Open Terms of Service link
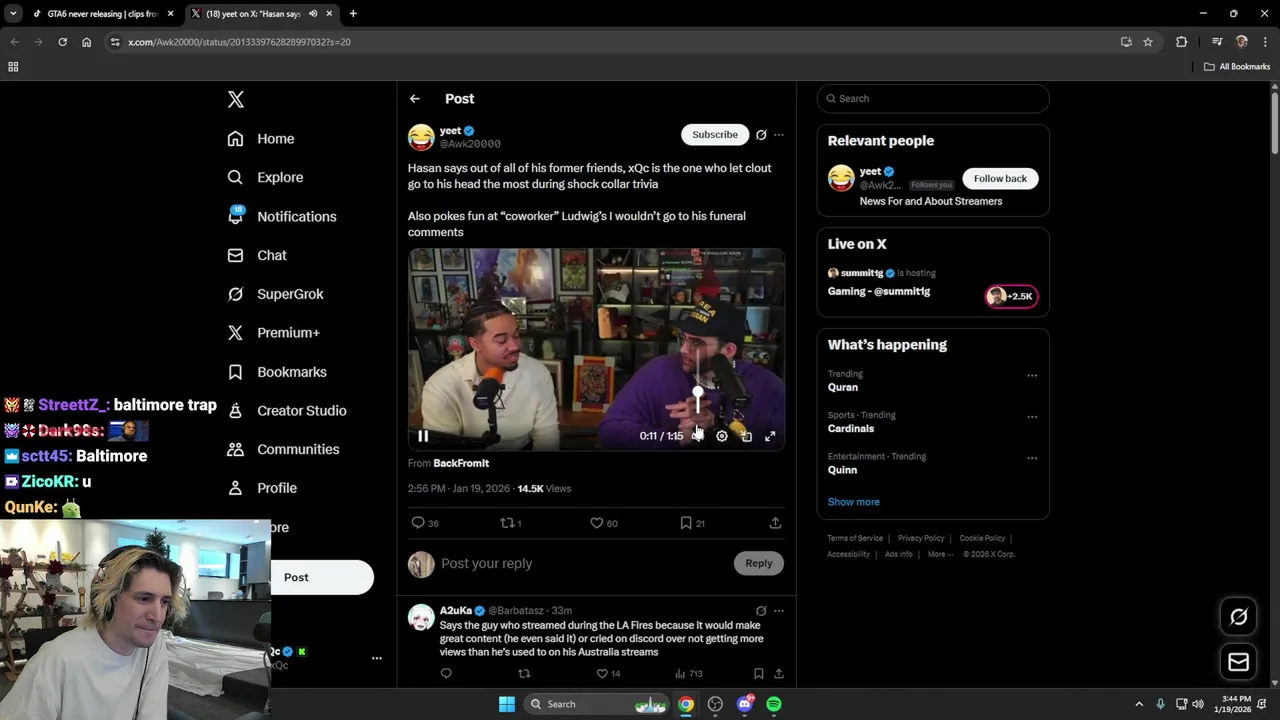 pos(855,538)
